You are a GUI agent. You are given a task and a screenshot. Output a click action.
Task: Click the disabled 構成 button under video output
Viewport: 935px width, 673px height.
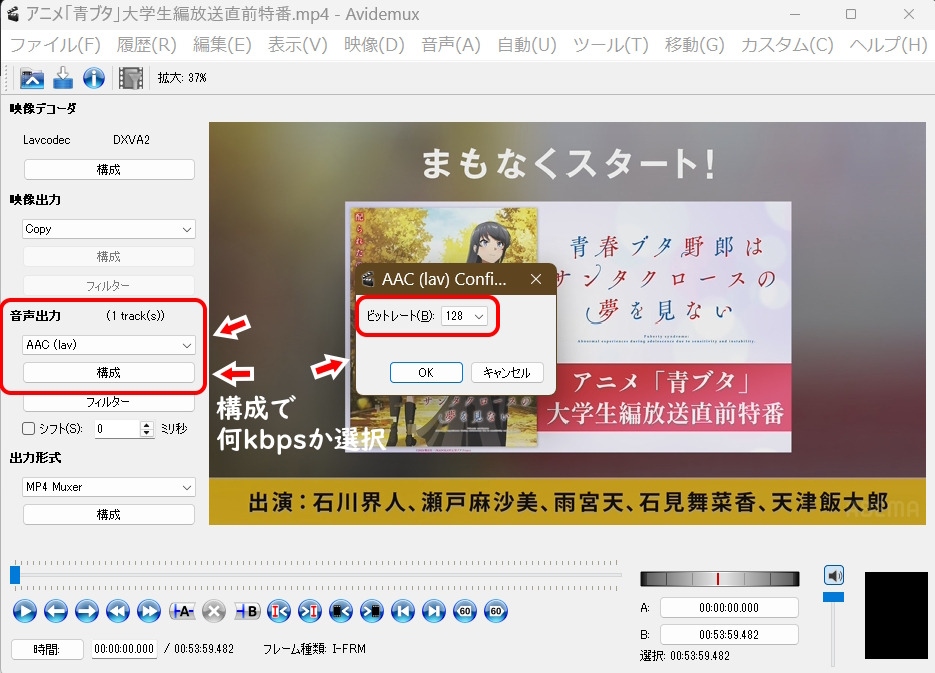(109, 257)
